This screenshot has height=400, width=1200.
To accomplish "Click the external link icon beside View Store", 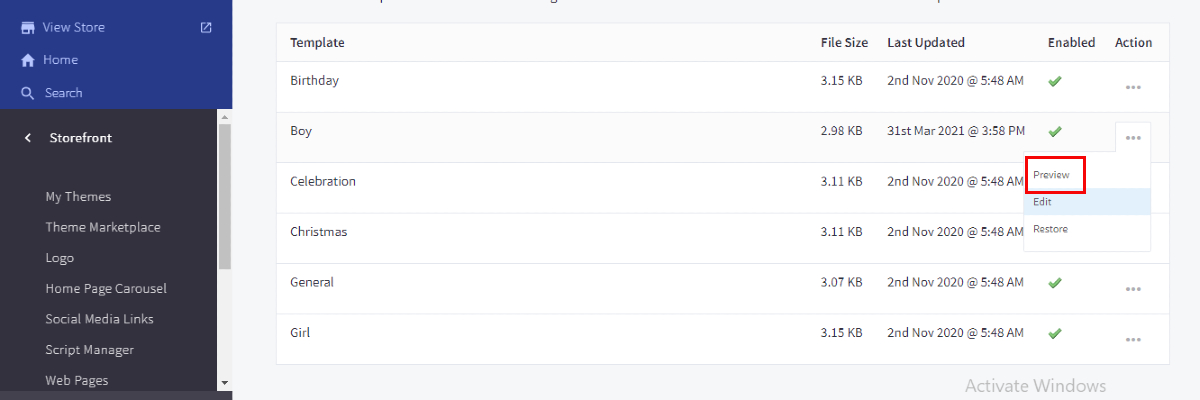I will coord(206,28).
